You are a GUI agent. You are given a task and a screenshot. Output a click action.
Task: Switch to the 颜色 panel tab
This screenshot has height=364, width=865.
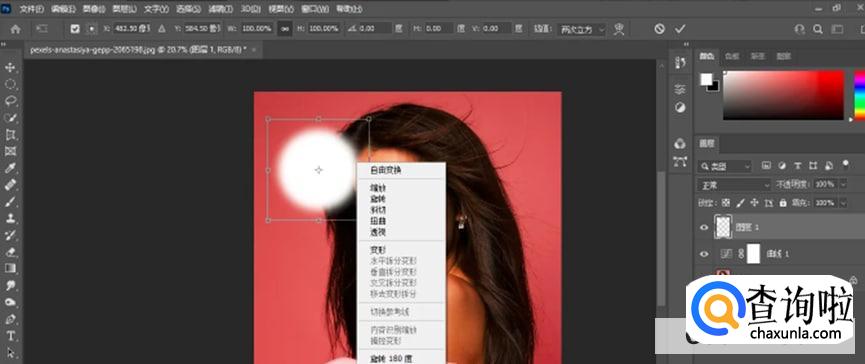[707, 56]
